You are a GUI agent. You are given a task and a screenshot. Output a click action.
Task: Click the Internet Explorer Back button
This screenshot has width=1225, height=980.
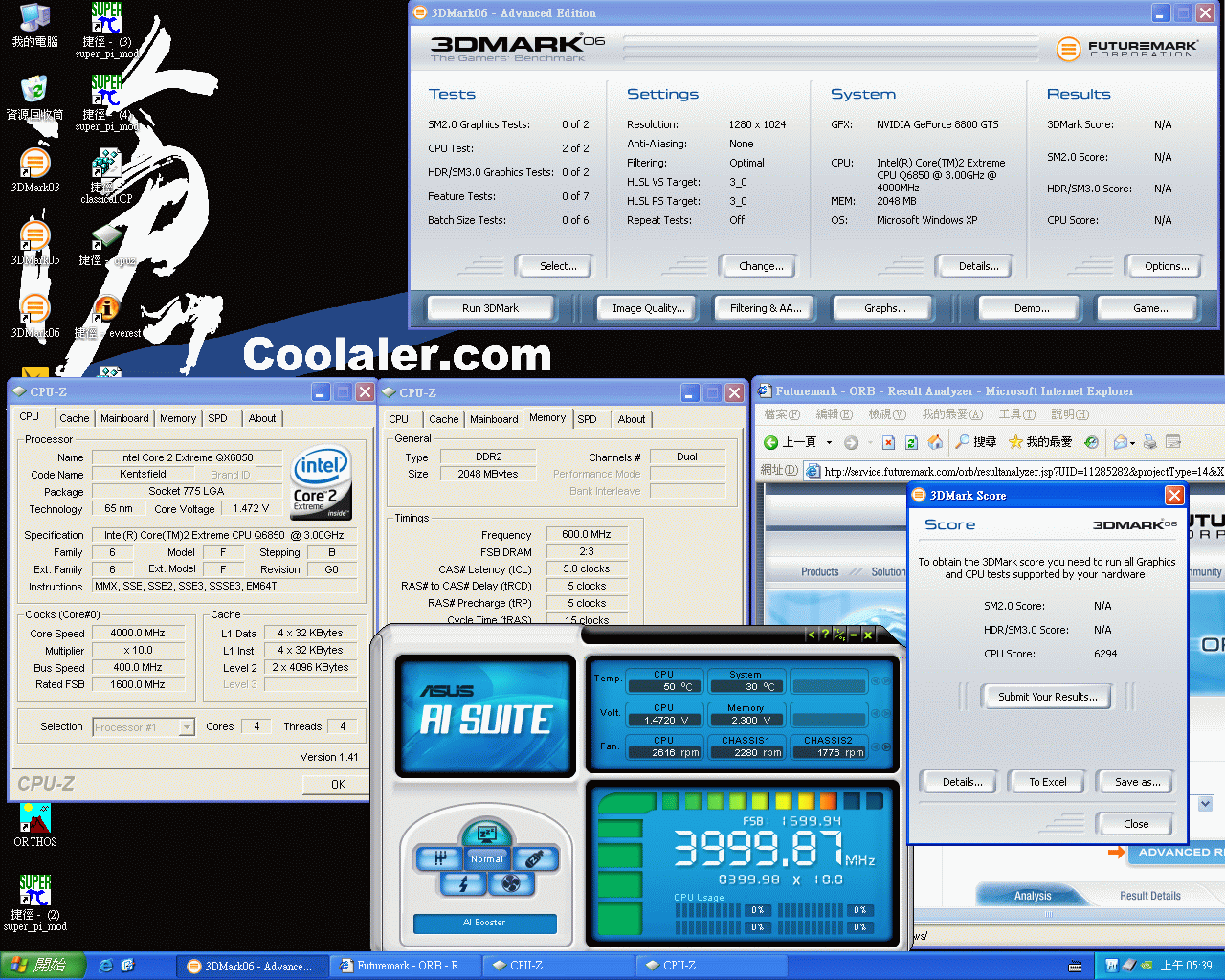791,442
